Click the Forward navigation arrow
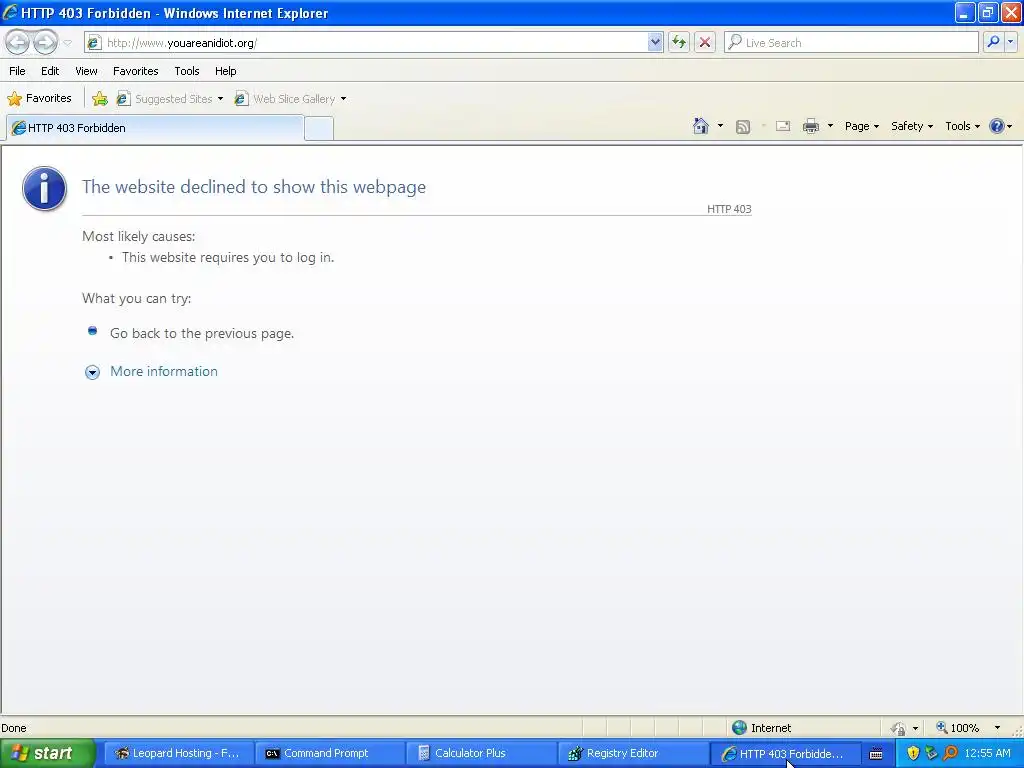This screenshot has width=1024, height=768. pos(45,42)
